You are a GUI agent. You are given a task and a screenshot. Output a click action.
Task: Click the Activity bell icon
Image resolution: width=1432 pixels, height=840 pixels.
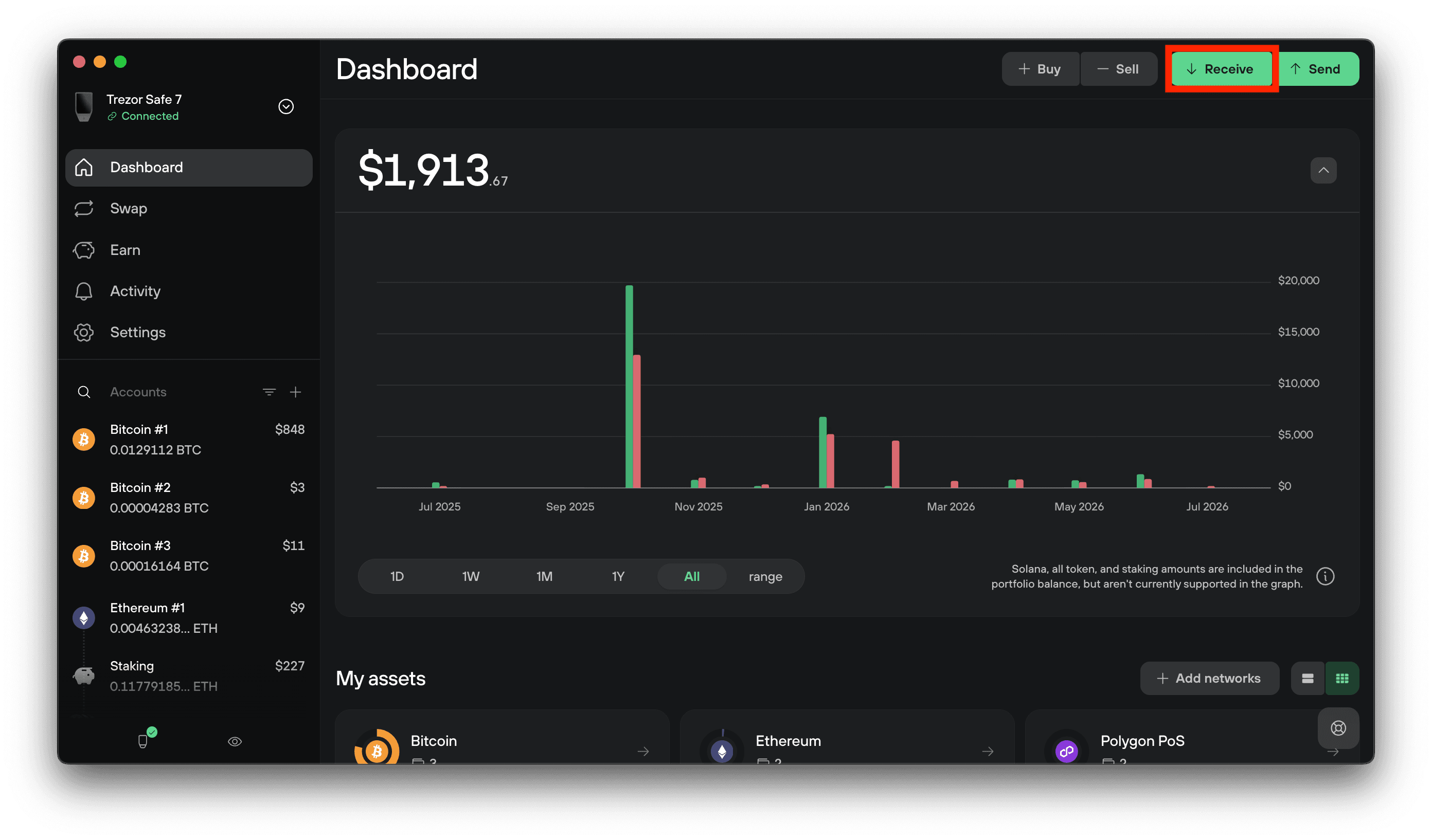pyautogui.click(x=83, y=291)
